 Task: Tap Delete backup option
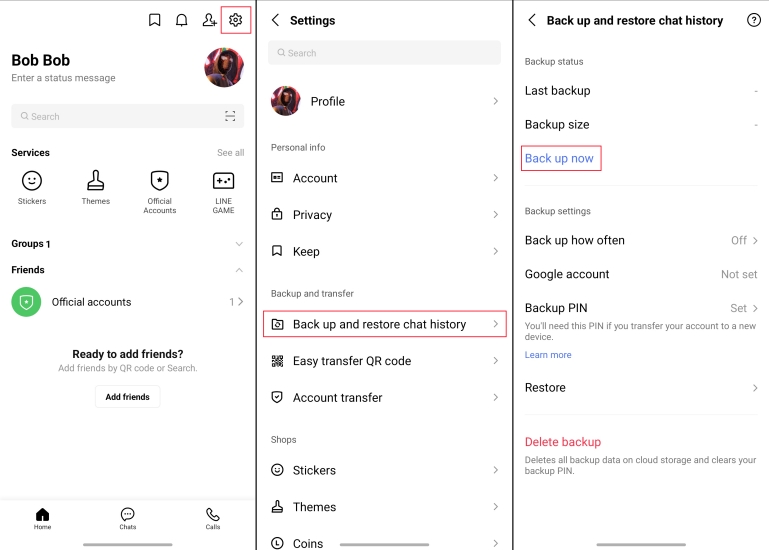(563, 442)
